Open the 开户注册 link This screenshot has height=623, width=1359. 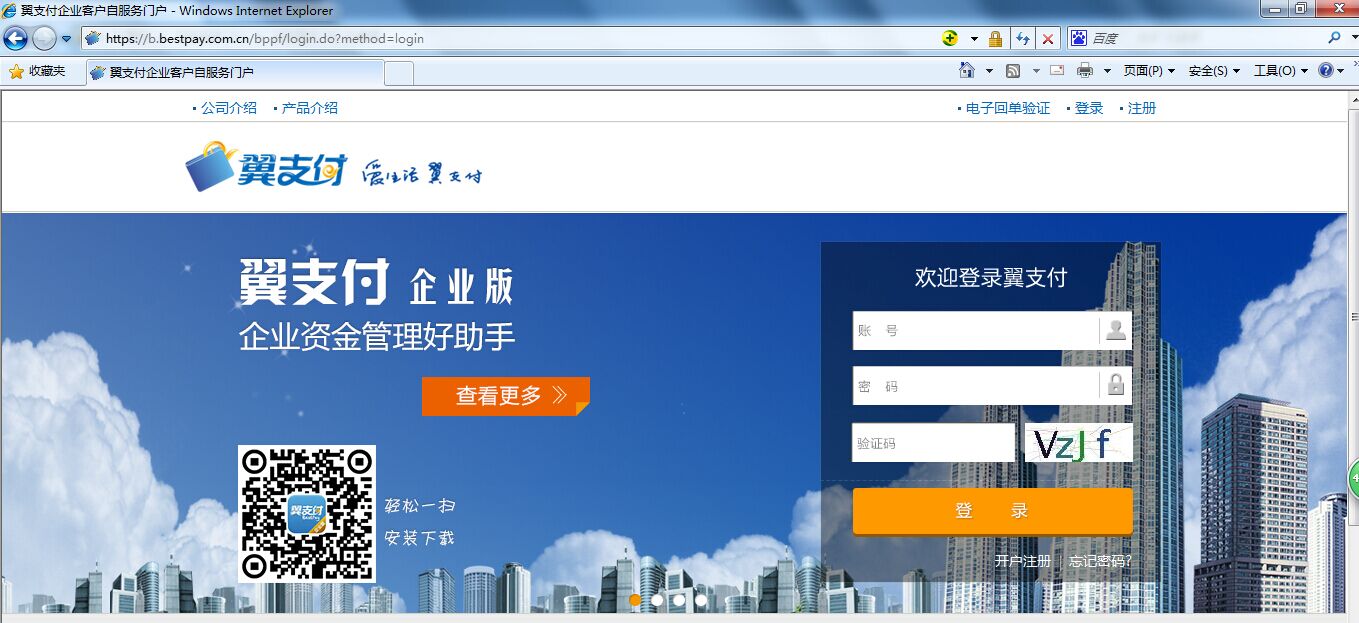click(1023, 561)
